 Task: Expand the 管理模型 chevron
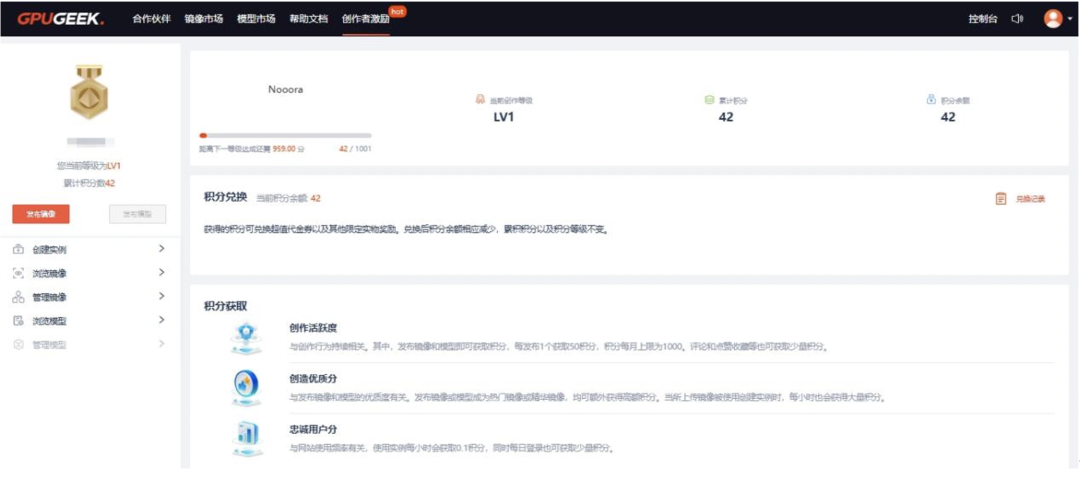(161, 343)
